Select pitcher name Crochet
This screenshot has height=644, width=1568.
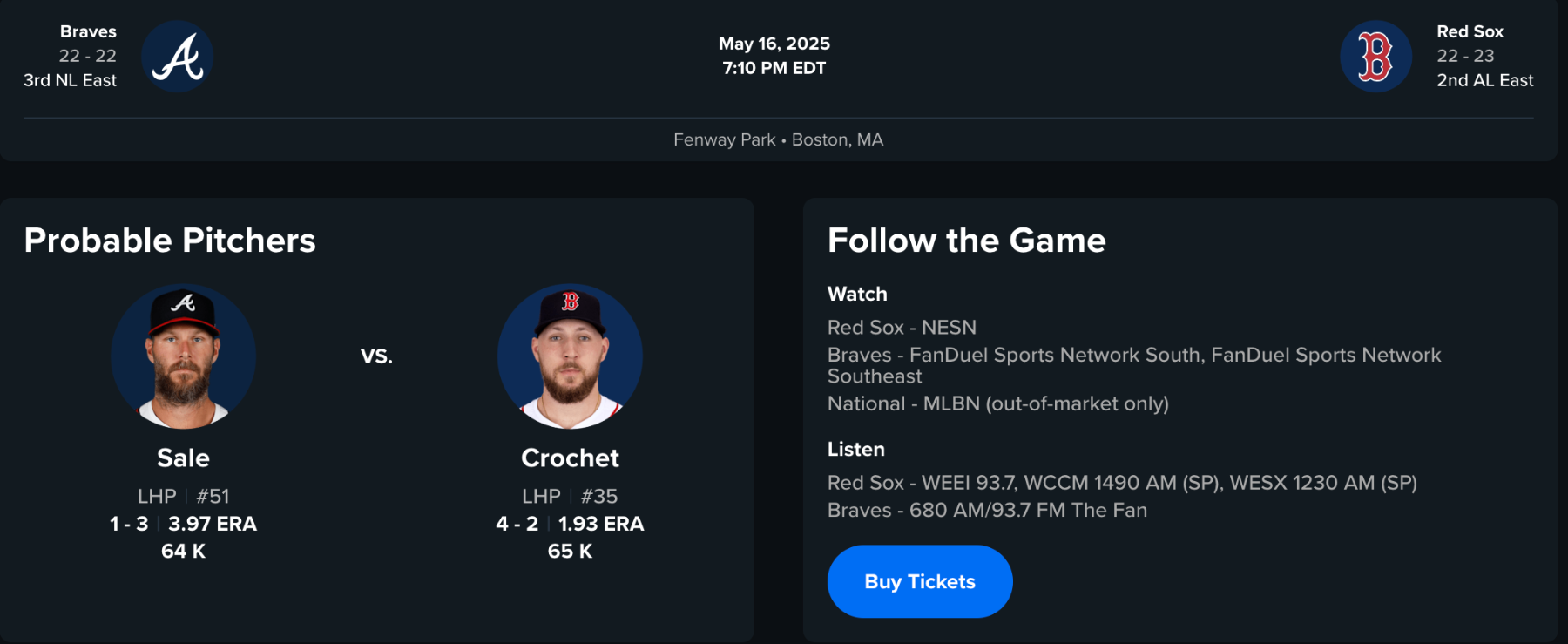(x=570, y=458)
